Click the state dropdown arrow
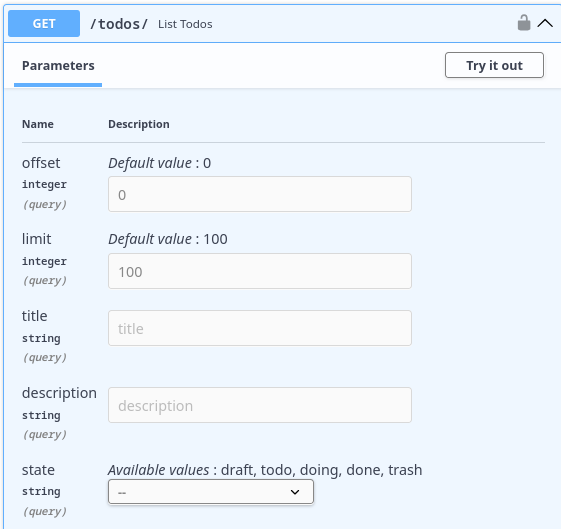561x529 pixels. pyautogui.click(x=295, y=492)
